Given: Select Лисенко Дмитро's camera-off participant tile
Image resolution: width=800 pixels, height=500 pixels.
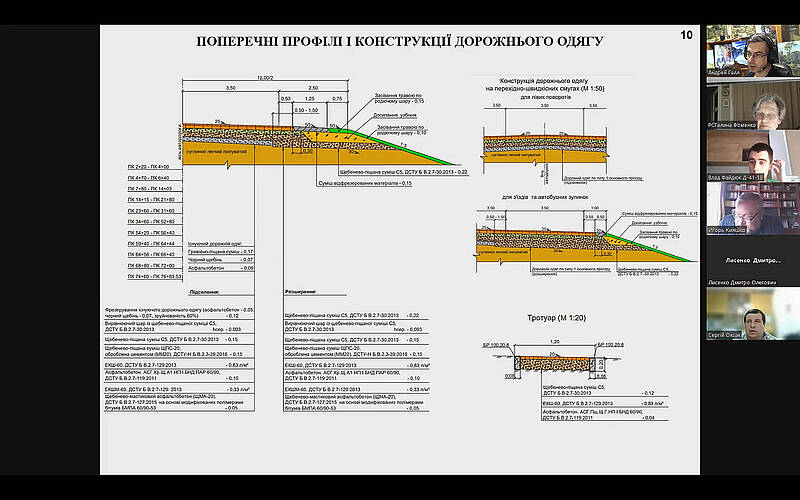Looking at the screenshot, I should pyautogui.click(x=753, y=261).
